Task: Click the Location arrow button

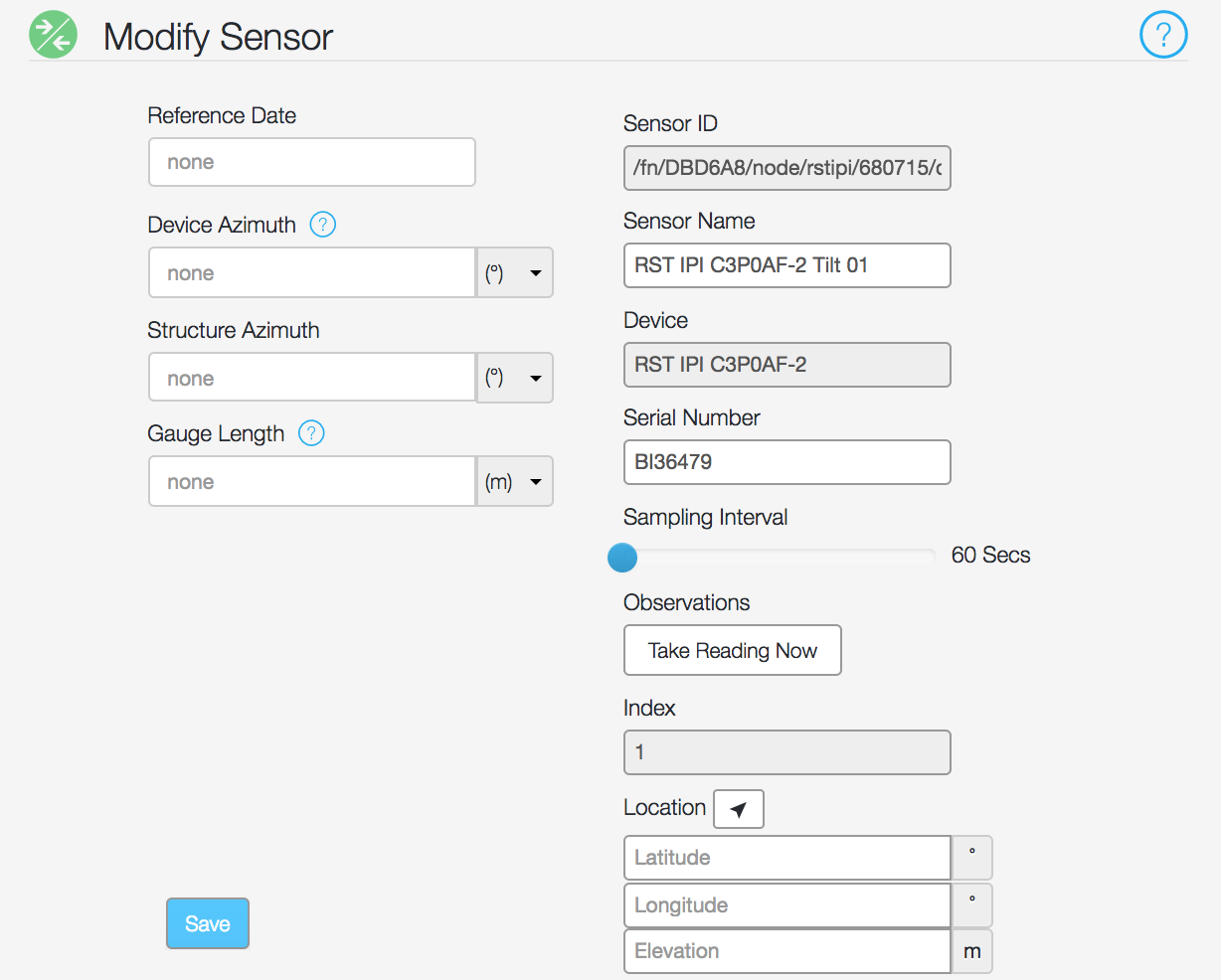Action: pyautogui.click(x=739, y=809)
